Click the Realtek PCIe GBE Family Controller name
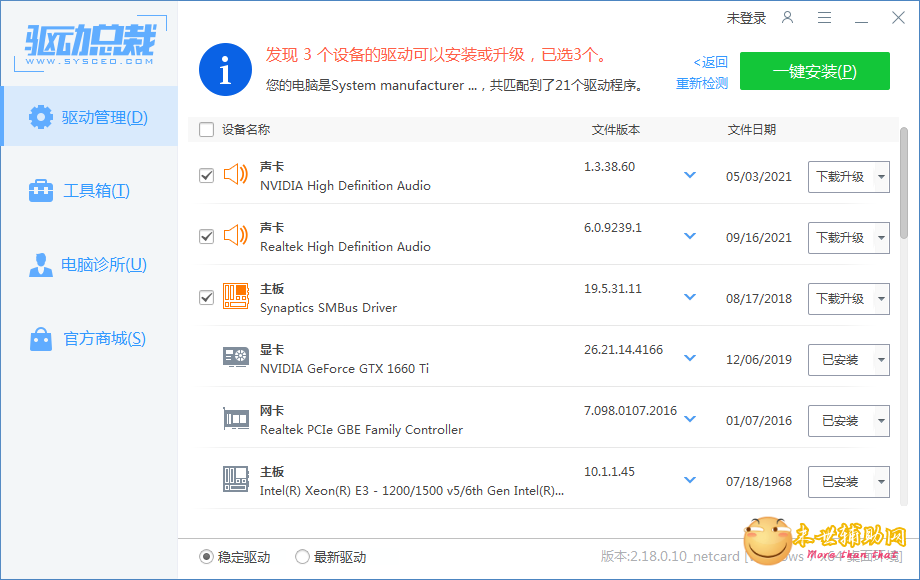 (x=361, y=430)
